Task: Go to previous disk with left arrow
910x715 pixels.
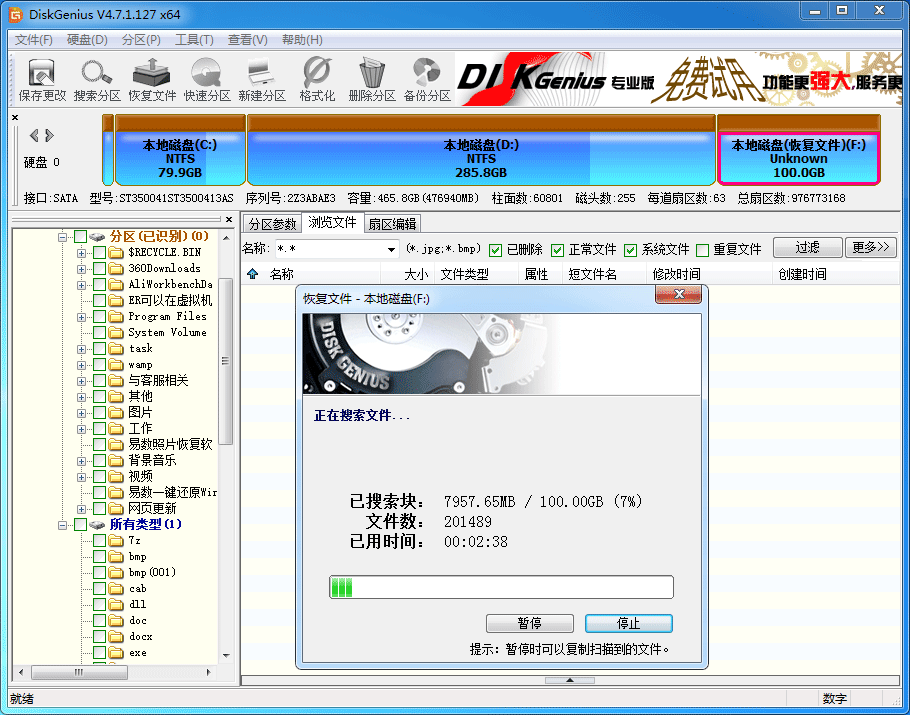Action: pos(34,136)
